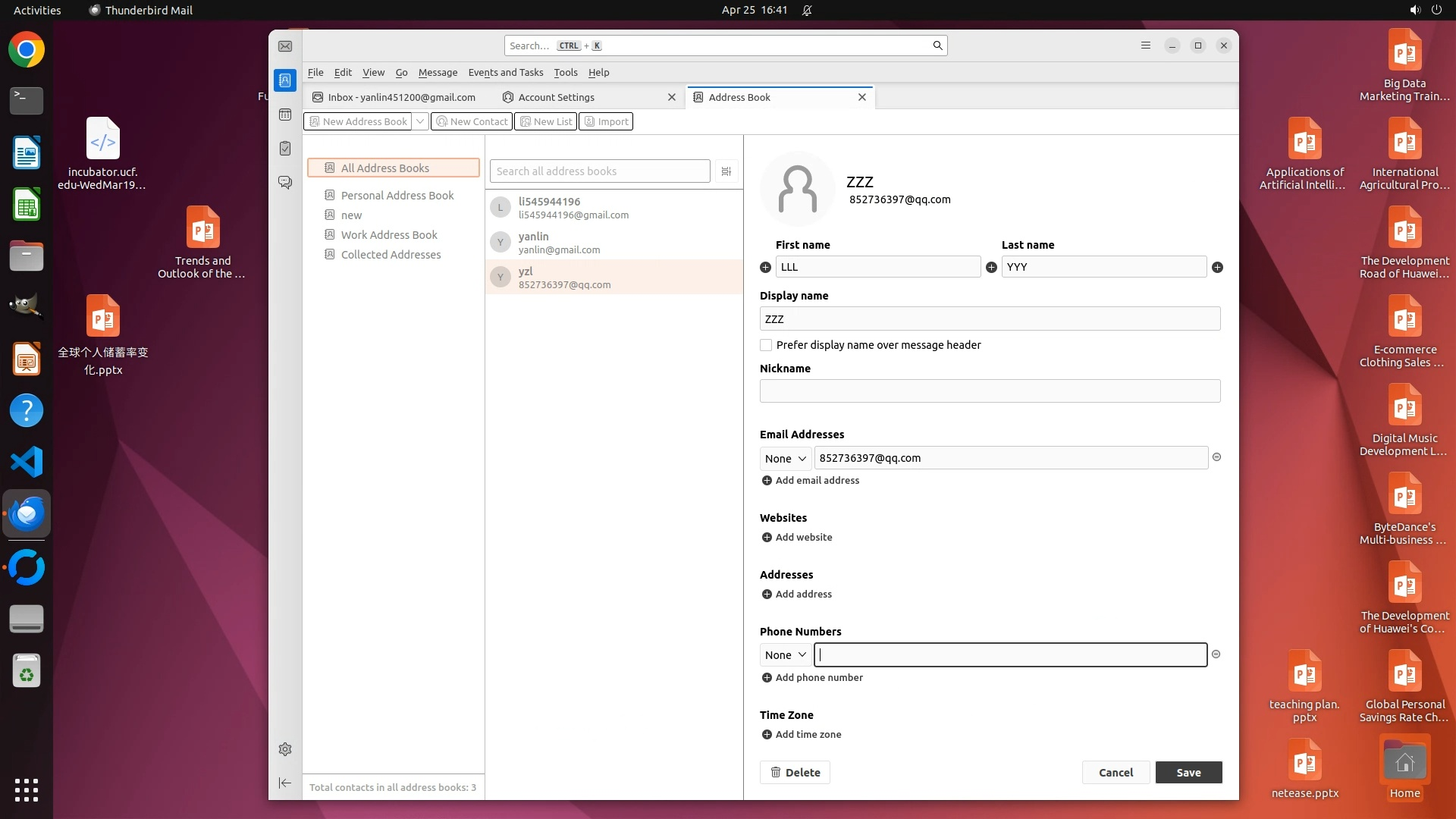This screenshot has width=1456, height=819.
Task: Select Personal Address Book
Action: (x=397, y=196)
